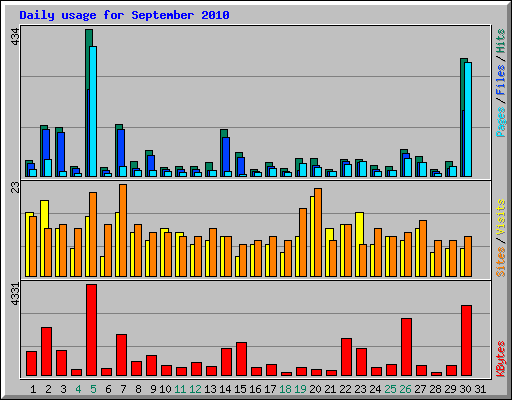Click the green 'Hits' legend label

tap(501, 41)
